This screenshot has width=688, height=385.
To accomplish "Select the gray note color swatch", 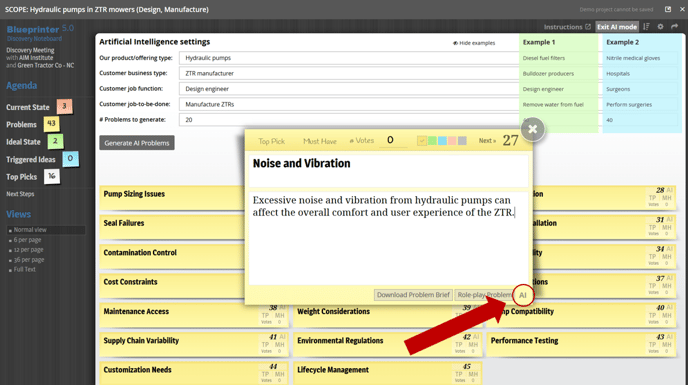I will (x=462, y=141).
